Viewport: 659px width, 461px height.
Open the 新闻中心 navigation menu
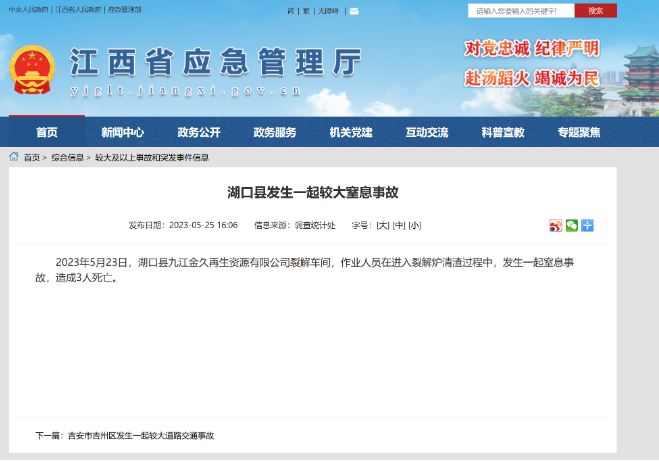tap(122, 132)
